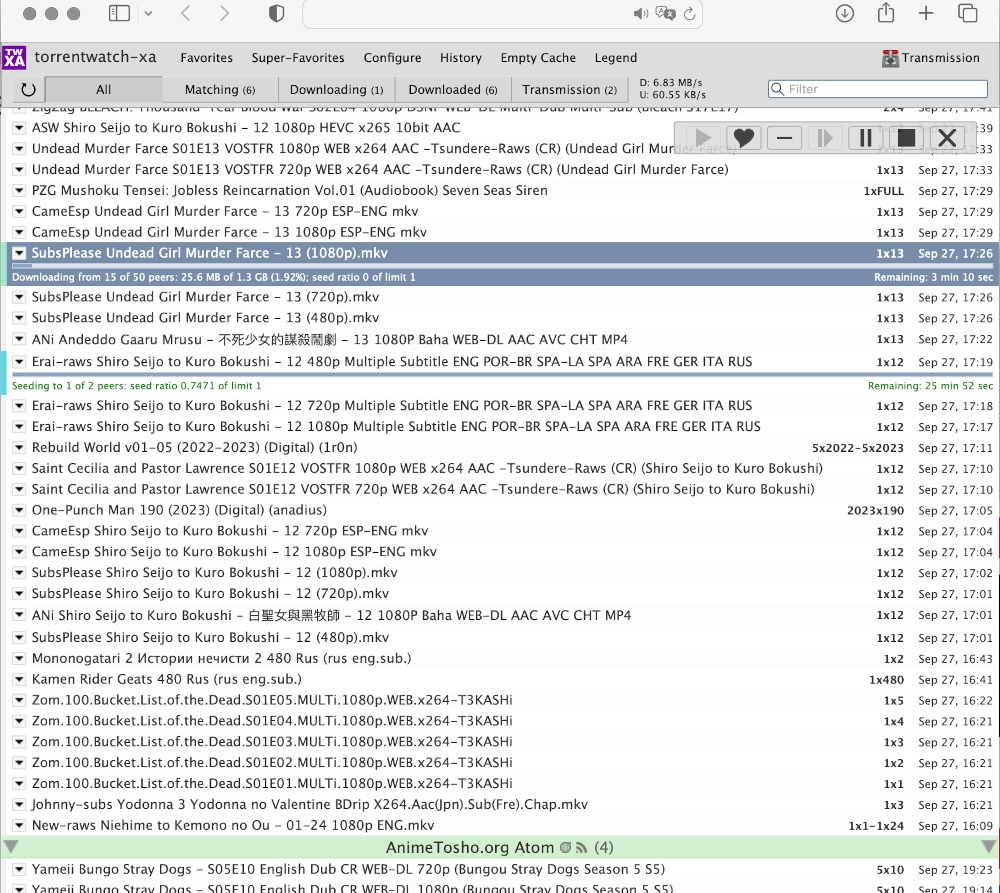1000x893 pixels.
Task: Click the download progress bar under SubsPlease 1080p
Action: (503, 265)
